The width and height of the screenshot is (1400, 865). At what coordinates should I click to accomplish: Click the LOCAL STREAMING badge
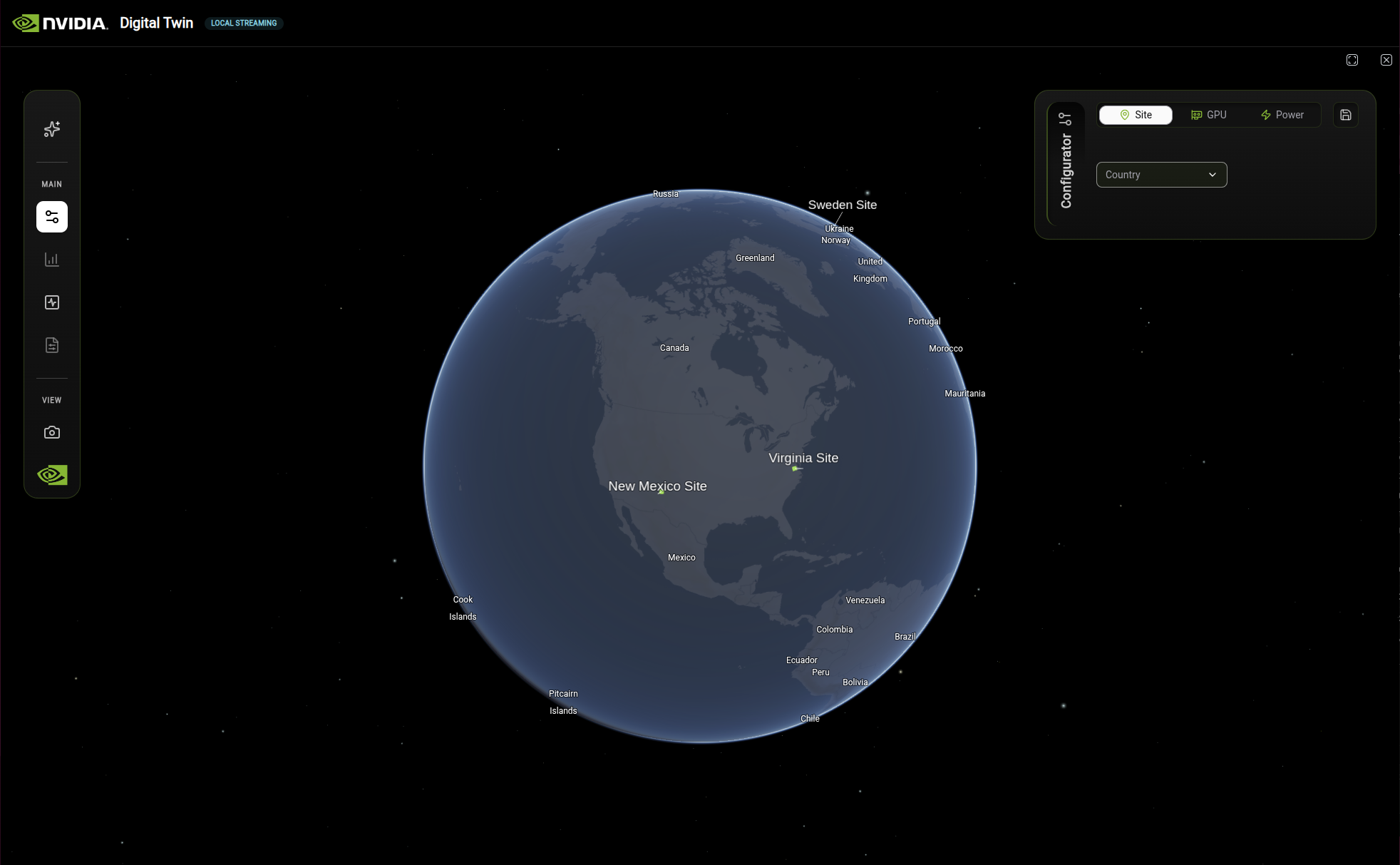pyautogui.click(x=244, y=23)
